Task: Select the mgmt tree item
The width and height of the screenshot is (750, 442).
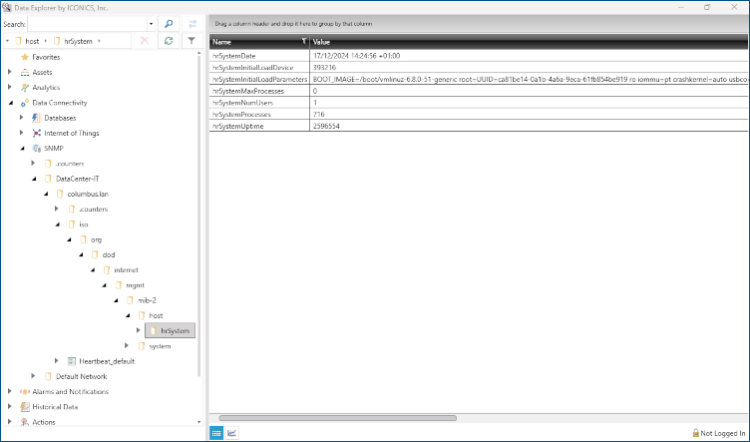Action: tap(135, 286)
